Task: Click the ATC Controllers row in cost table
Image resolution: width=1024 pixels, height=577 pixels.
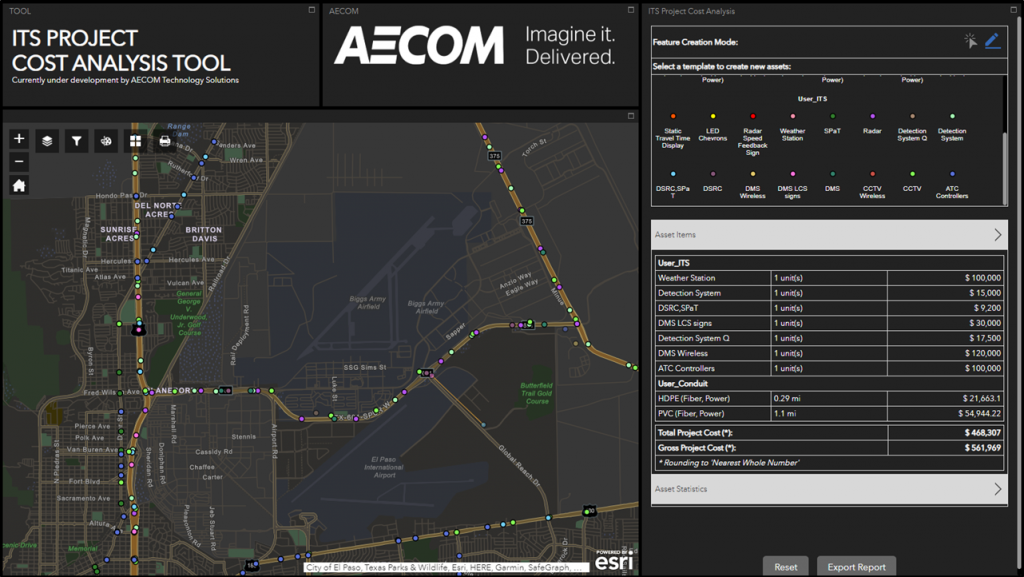Action: 829,368
